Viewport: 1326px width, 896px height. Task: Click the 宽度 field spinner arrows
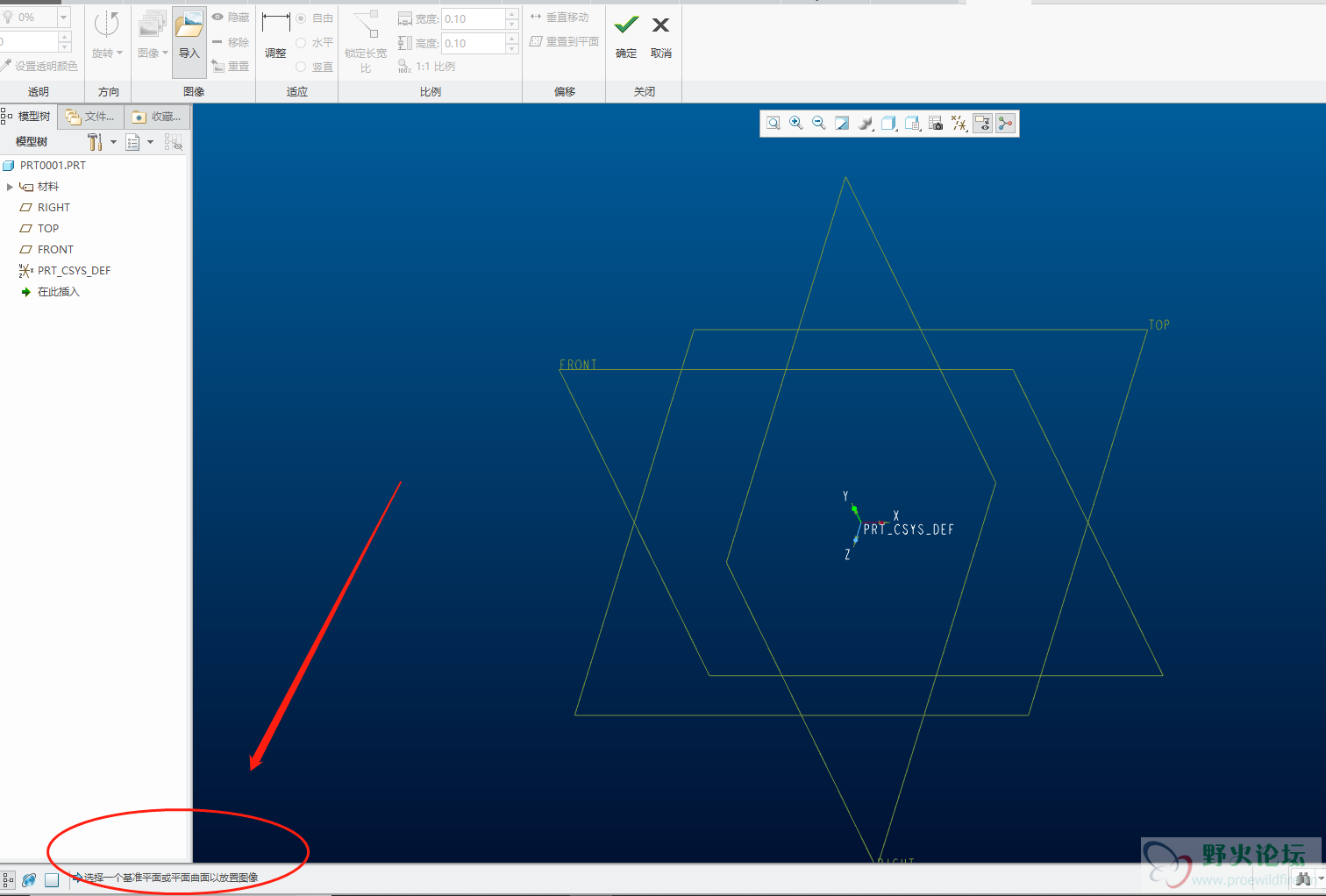click(x=512, y=18)
